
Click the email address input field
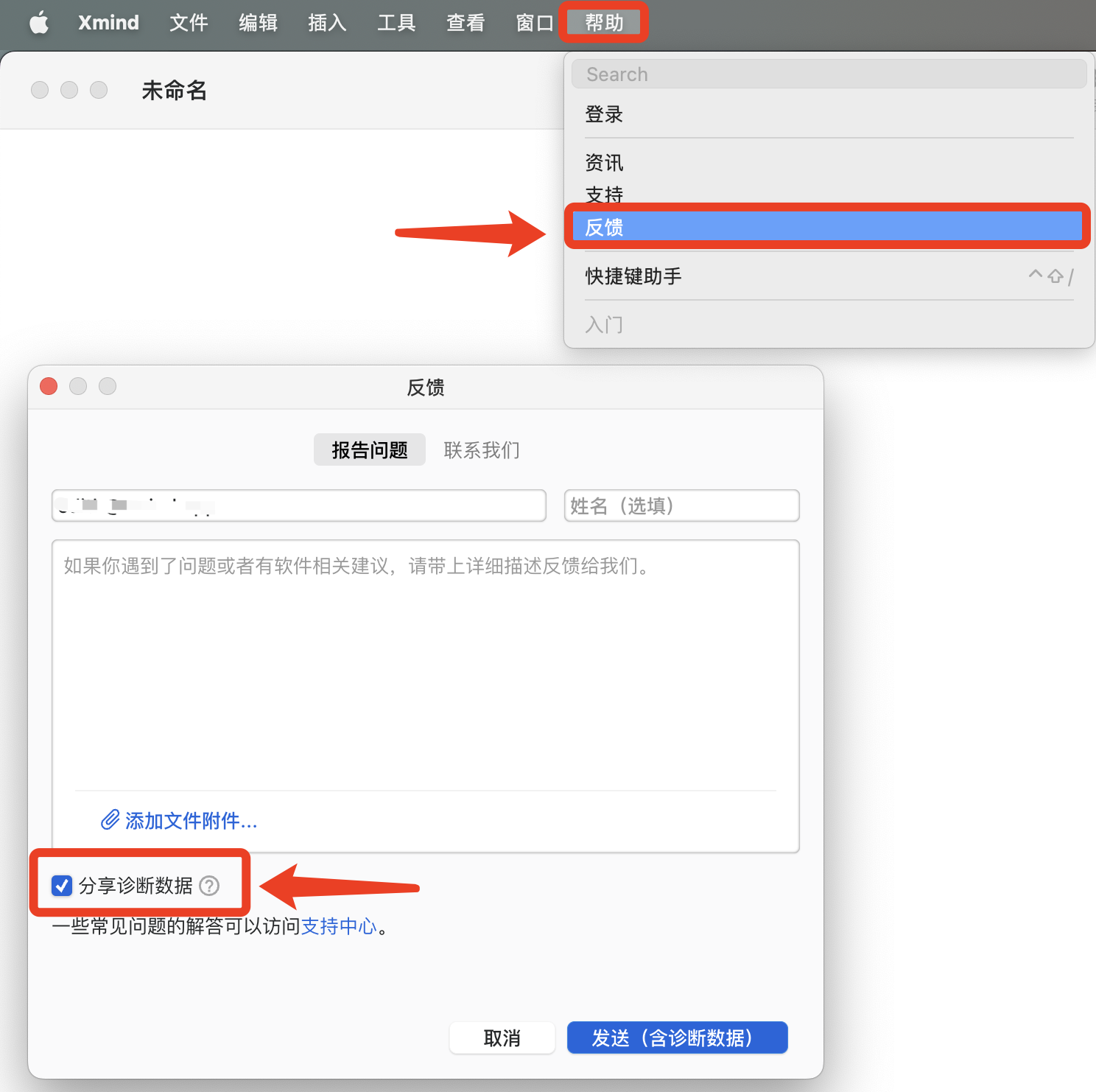pos(299,505)
